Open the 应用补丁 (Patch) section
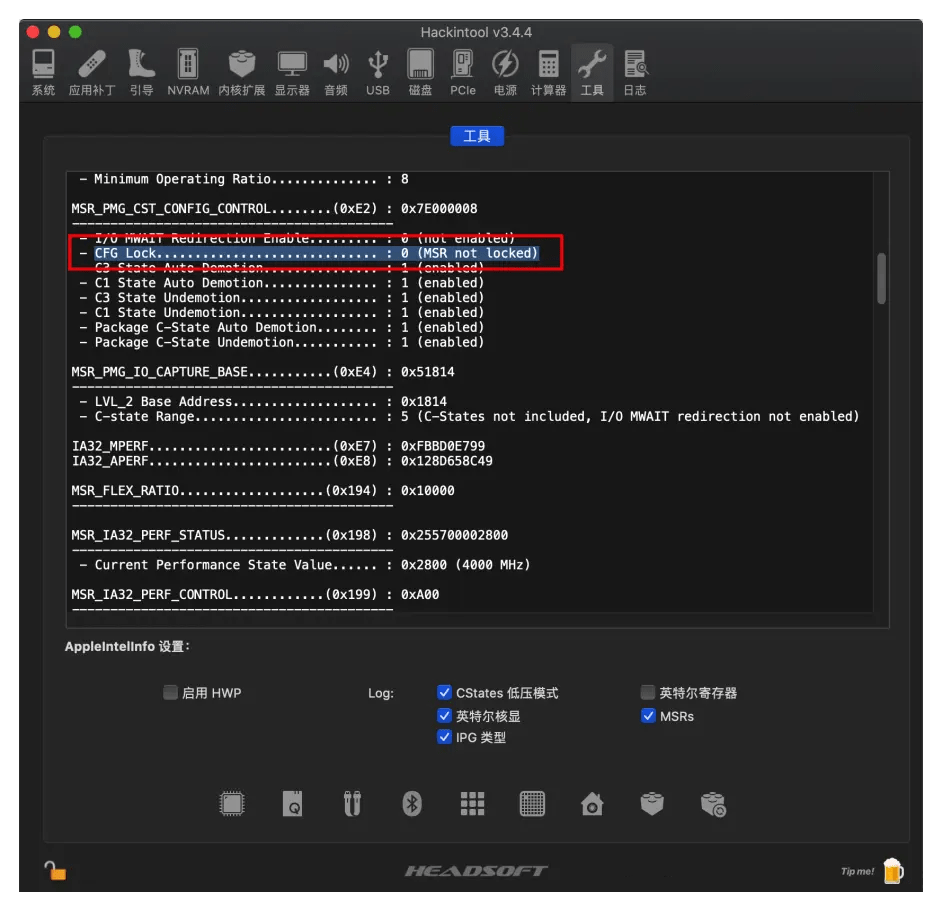This screenshot has height=916, width=942. (x=92, y=72)
